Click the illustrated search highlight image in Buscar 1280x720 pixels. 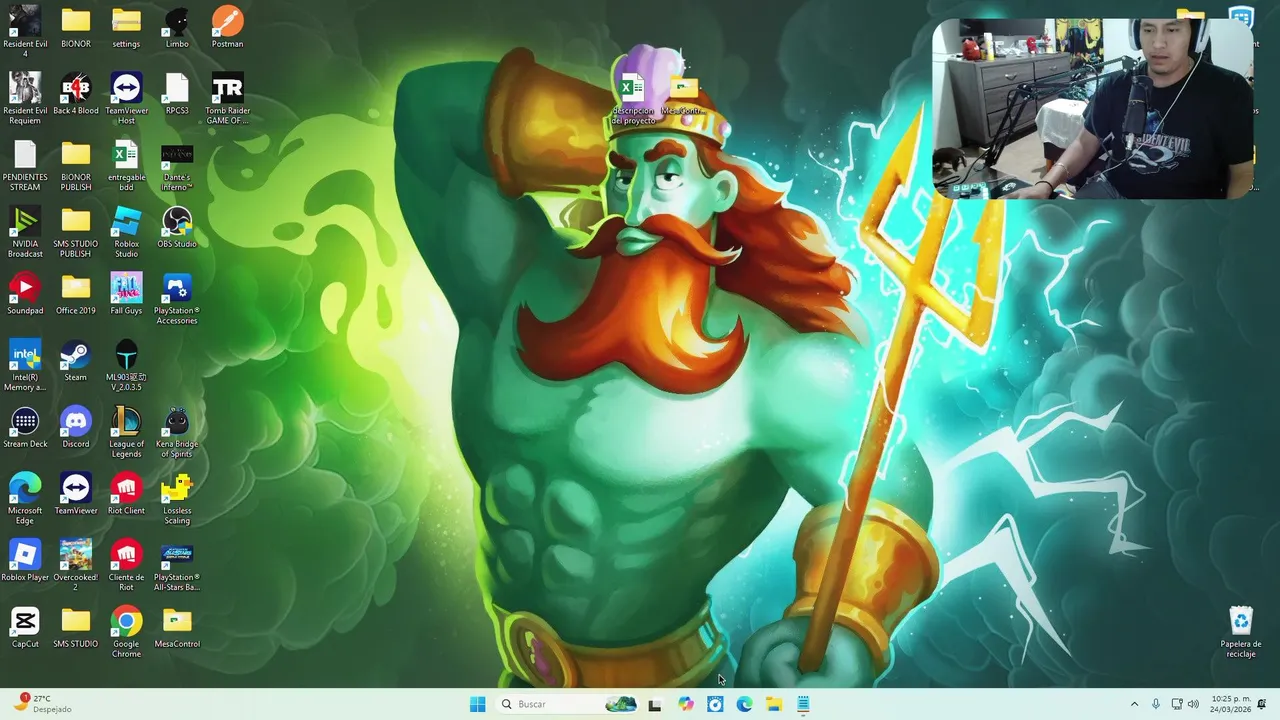pos(620,704)
